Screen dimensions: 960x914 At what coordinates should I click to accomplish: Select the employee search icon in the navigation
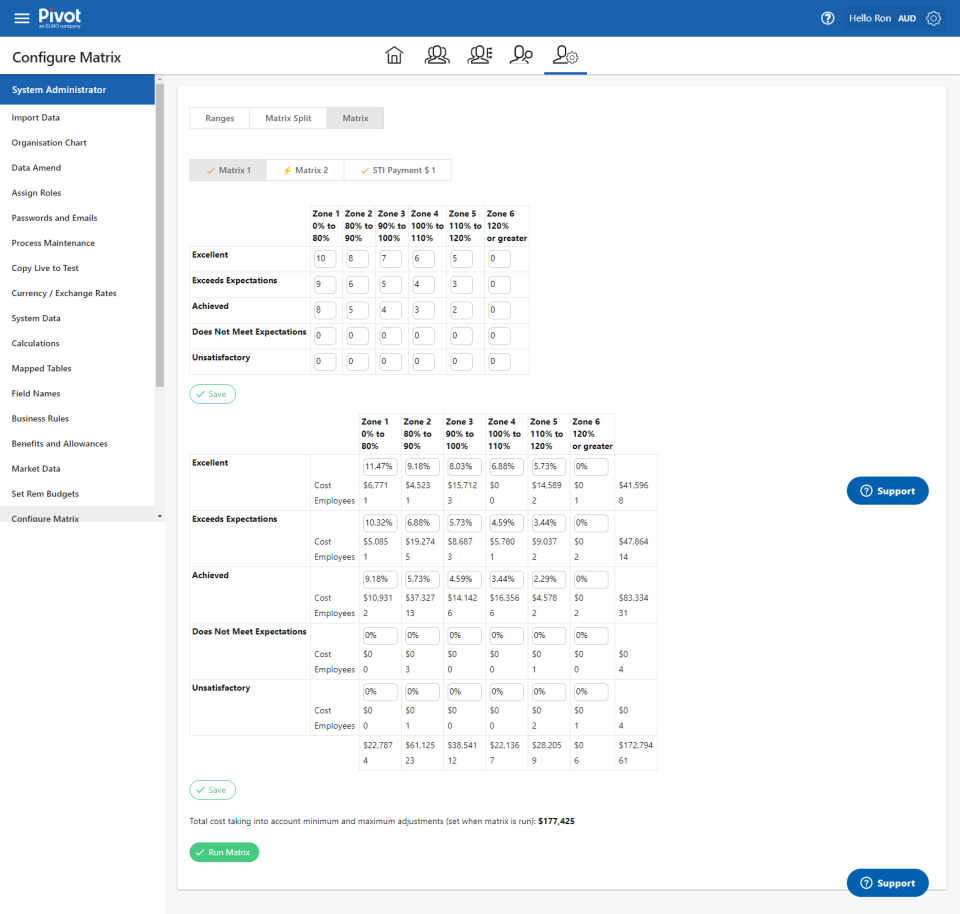tap(521, 56)
